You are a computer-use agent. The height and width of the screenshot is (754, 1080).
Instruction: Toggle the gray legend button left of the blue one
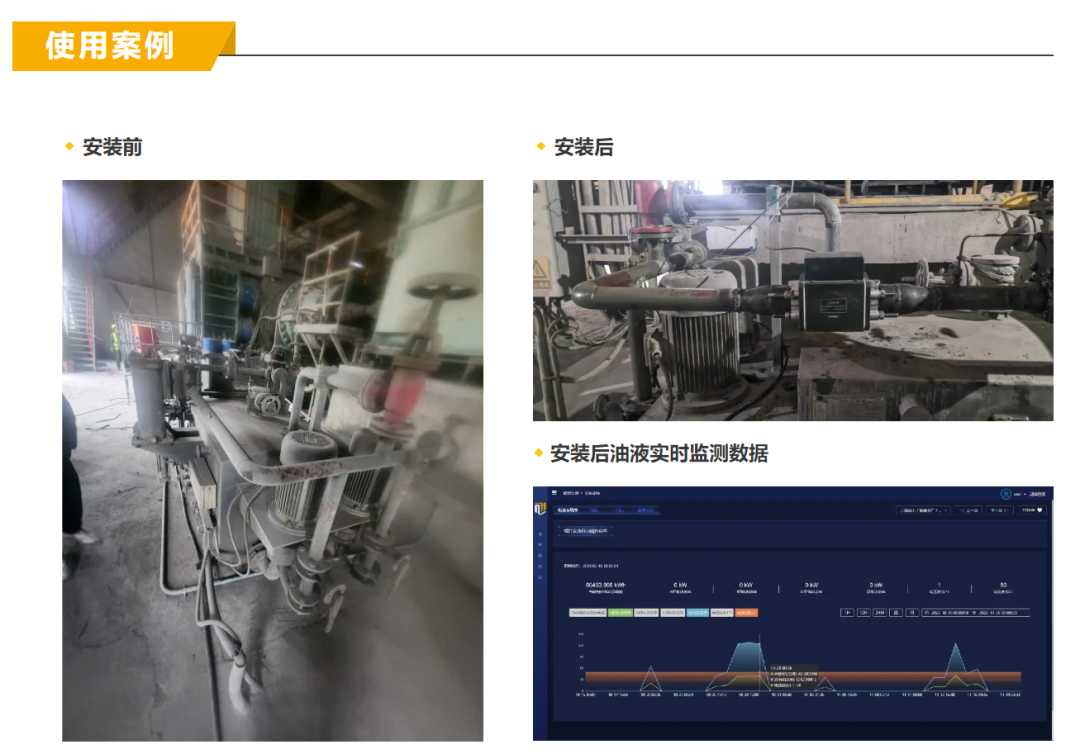672,613
